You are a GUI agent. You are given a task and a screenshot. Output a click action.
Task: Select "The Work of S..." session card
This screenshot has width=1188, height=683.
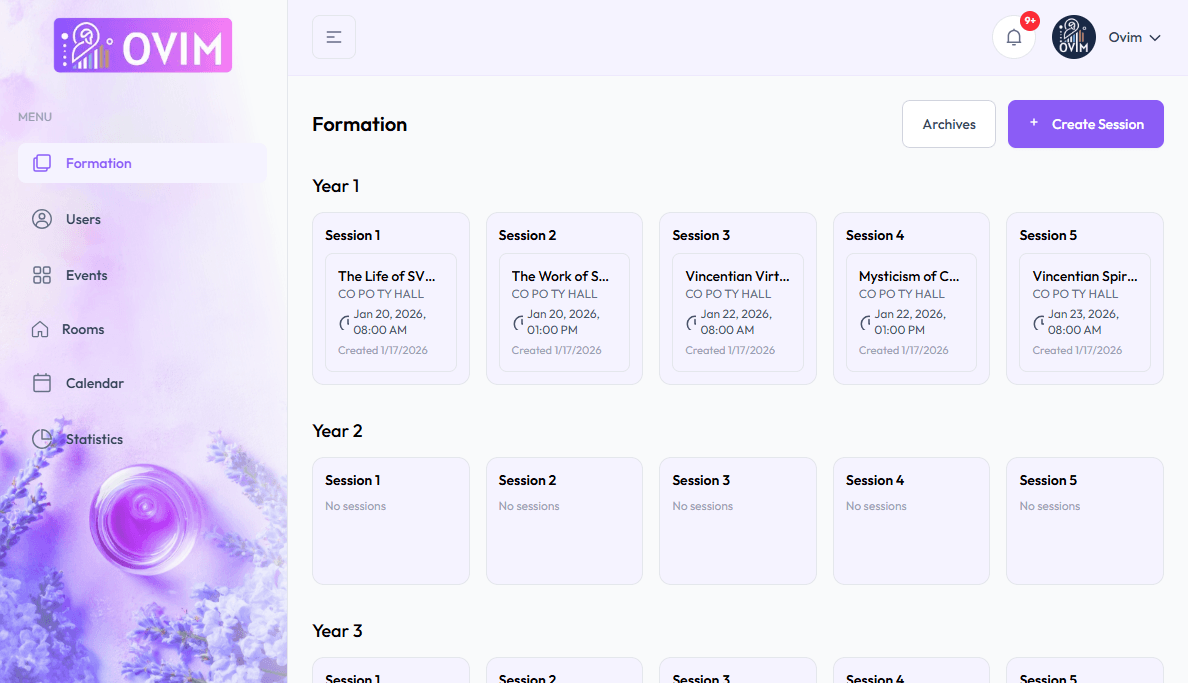click(x=564, y=312)
